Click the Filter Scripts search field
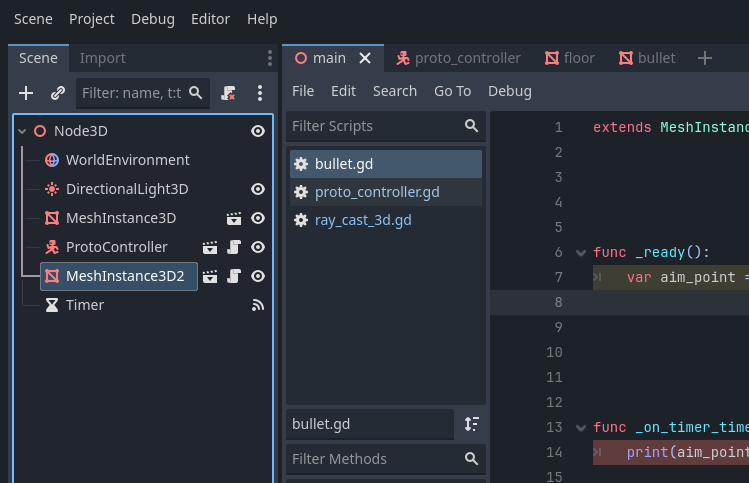 374,126
